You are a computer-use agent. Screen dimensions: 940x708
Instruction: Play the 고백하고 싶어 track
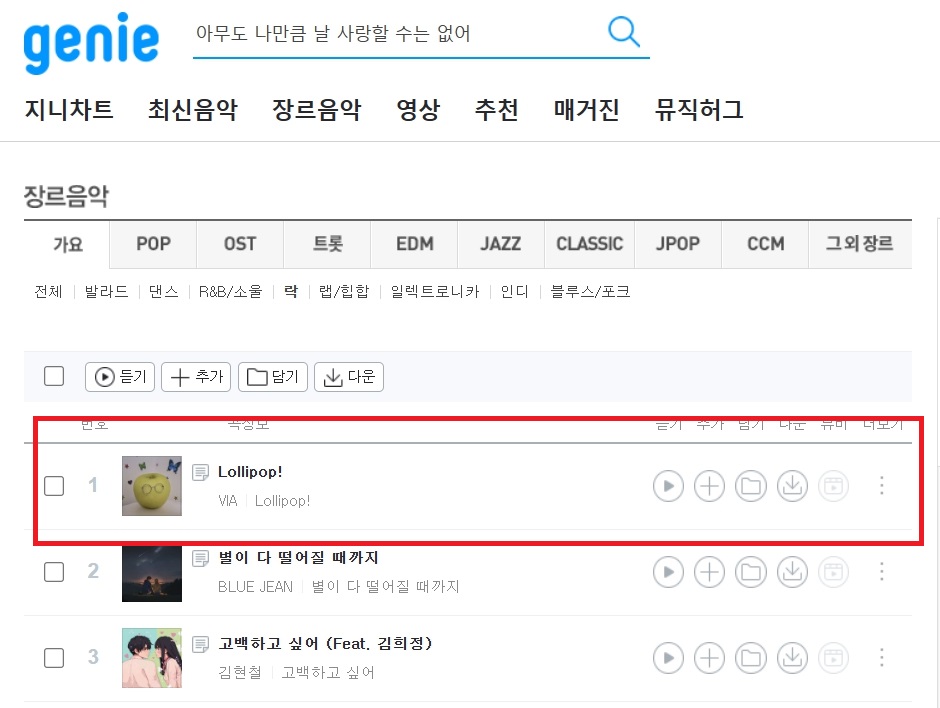coord(668,658)
